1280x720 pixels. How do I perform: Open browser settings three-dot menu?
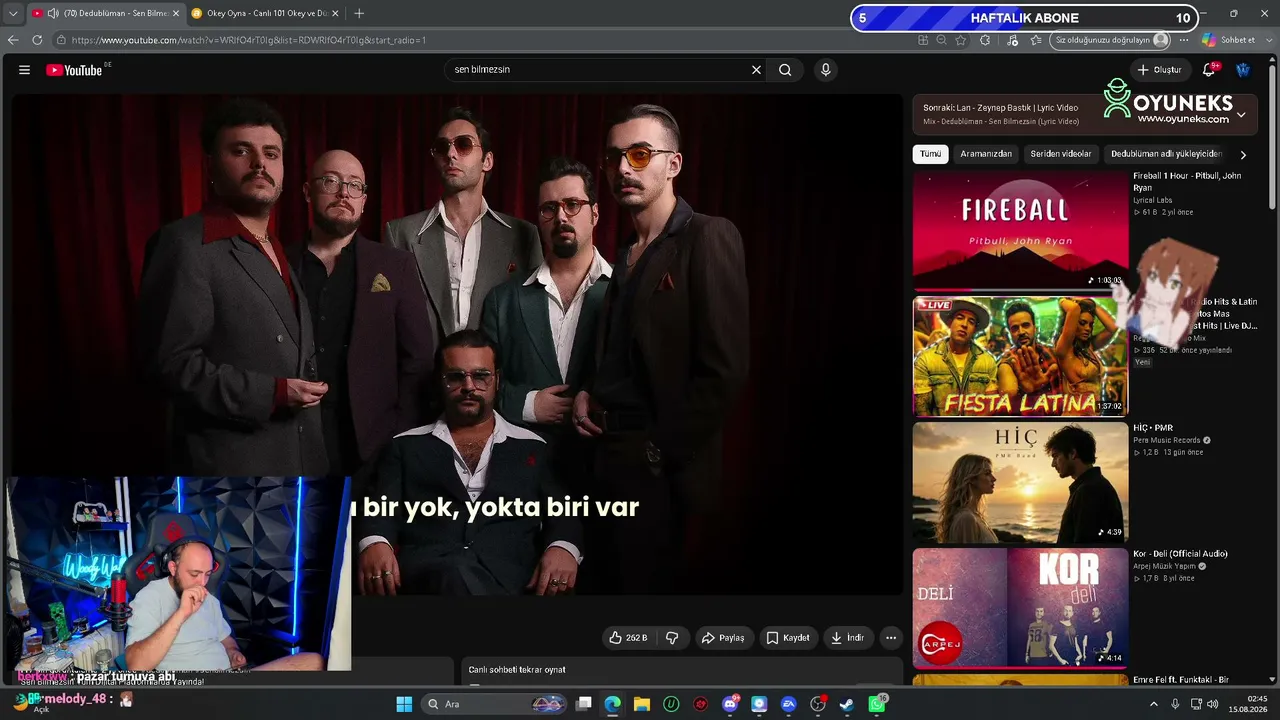click(1184, 40)
